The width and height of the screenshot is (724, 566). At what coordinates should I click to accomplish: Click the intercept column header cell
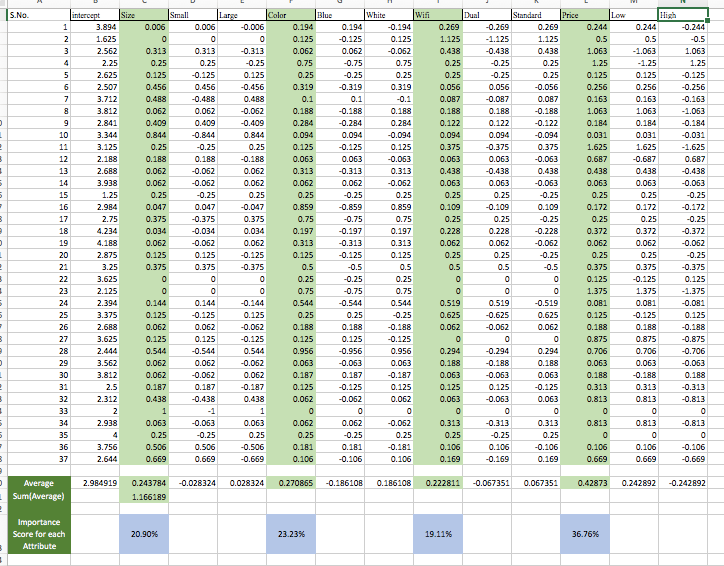pos(95,15)
